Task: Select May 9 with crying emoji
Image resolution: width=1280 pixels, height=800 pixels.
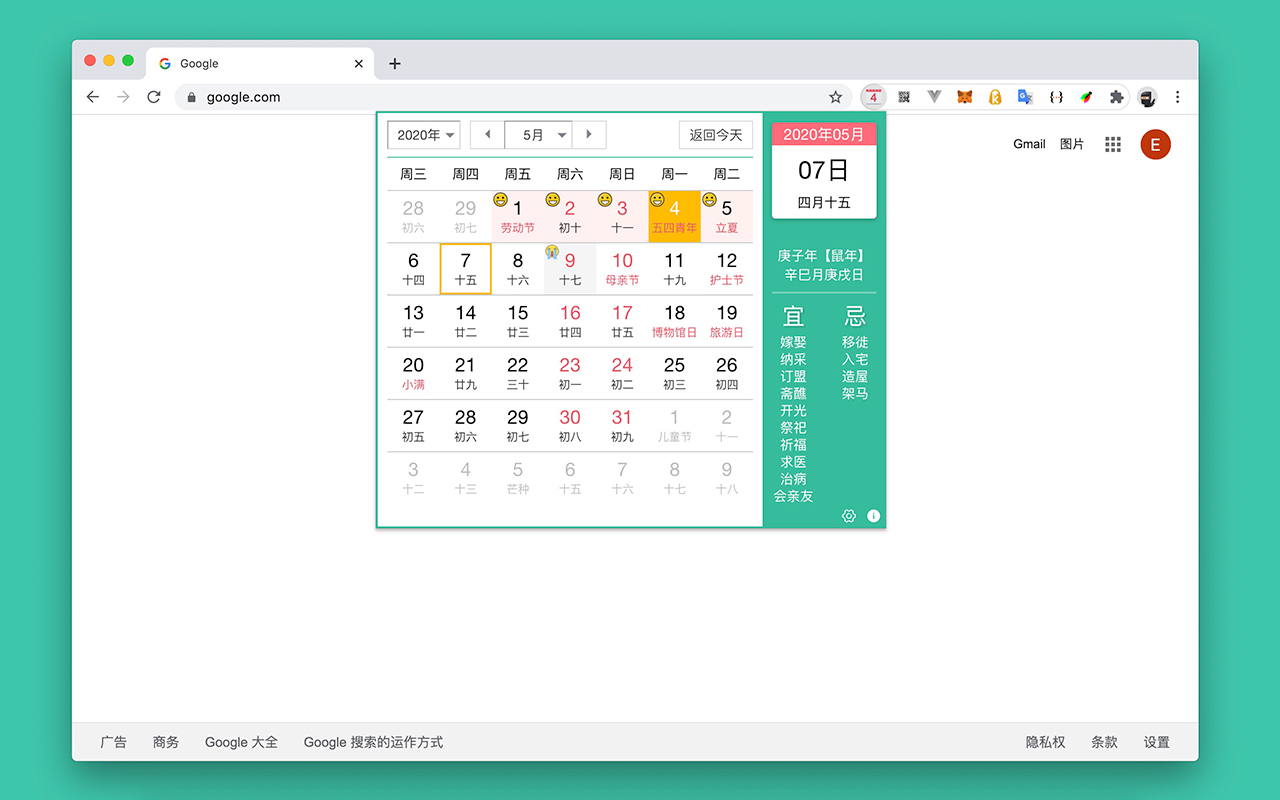Action: [x=570, y=269]
